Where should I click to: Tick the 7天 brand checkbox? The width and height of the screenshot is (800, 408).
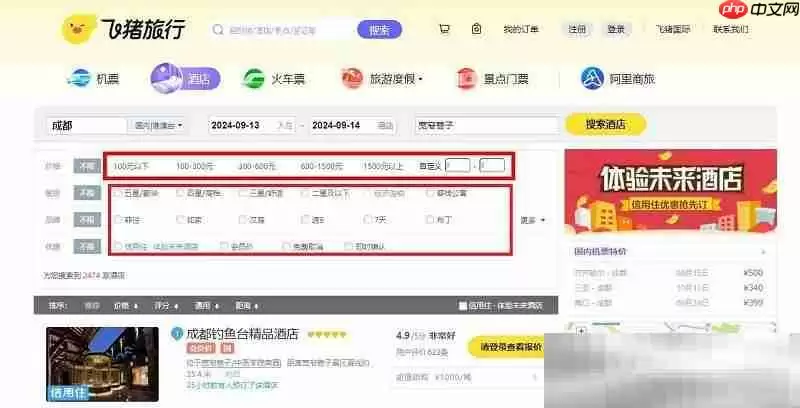pyautogui.click(x=368, y=220)
